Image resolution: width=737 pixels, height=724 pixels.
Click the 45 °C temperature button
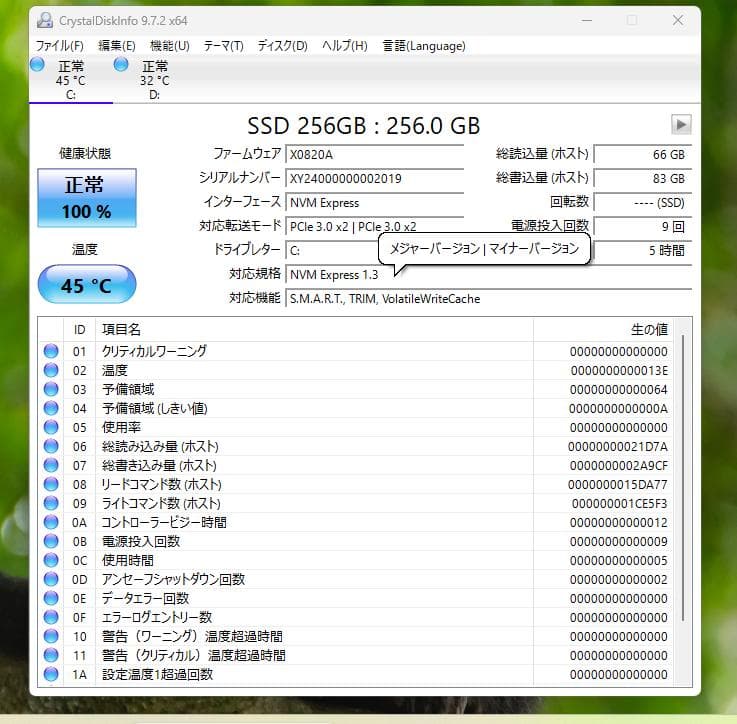[x=87, y=284]
